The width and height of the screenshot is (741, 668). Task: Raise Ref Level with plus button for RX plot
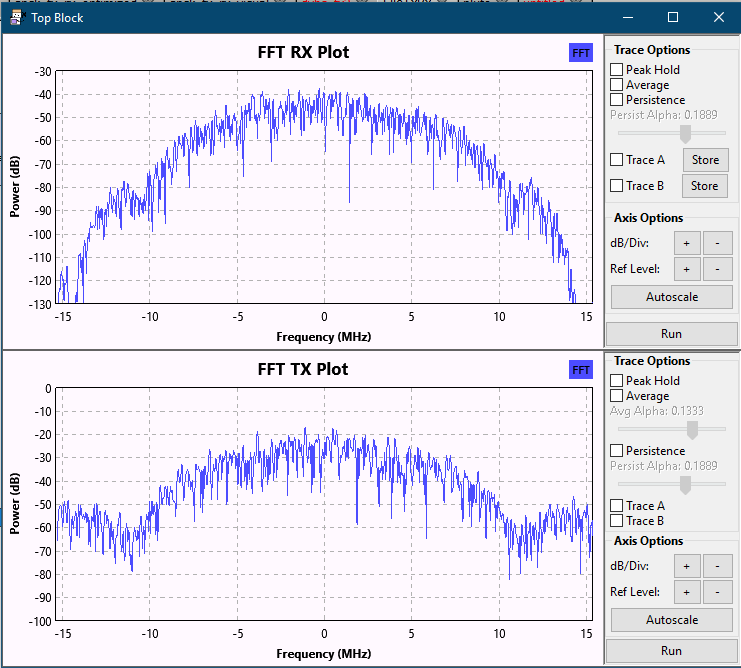pyautogui.click(x=687, y=268)
